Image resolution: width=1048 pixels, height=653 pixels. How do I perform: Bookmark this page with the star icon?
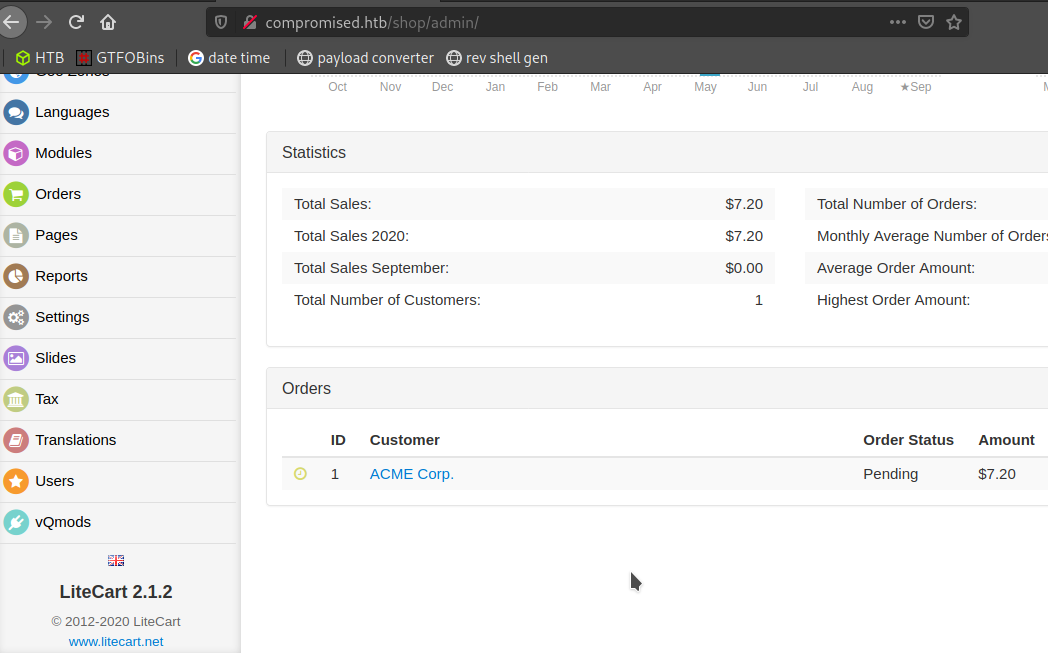(954, 22)
